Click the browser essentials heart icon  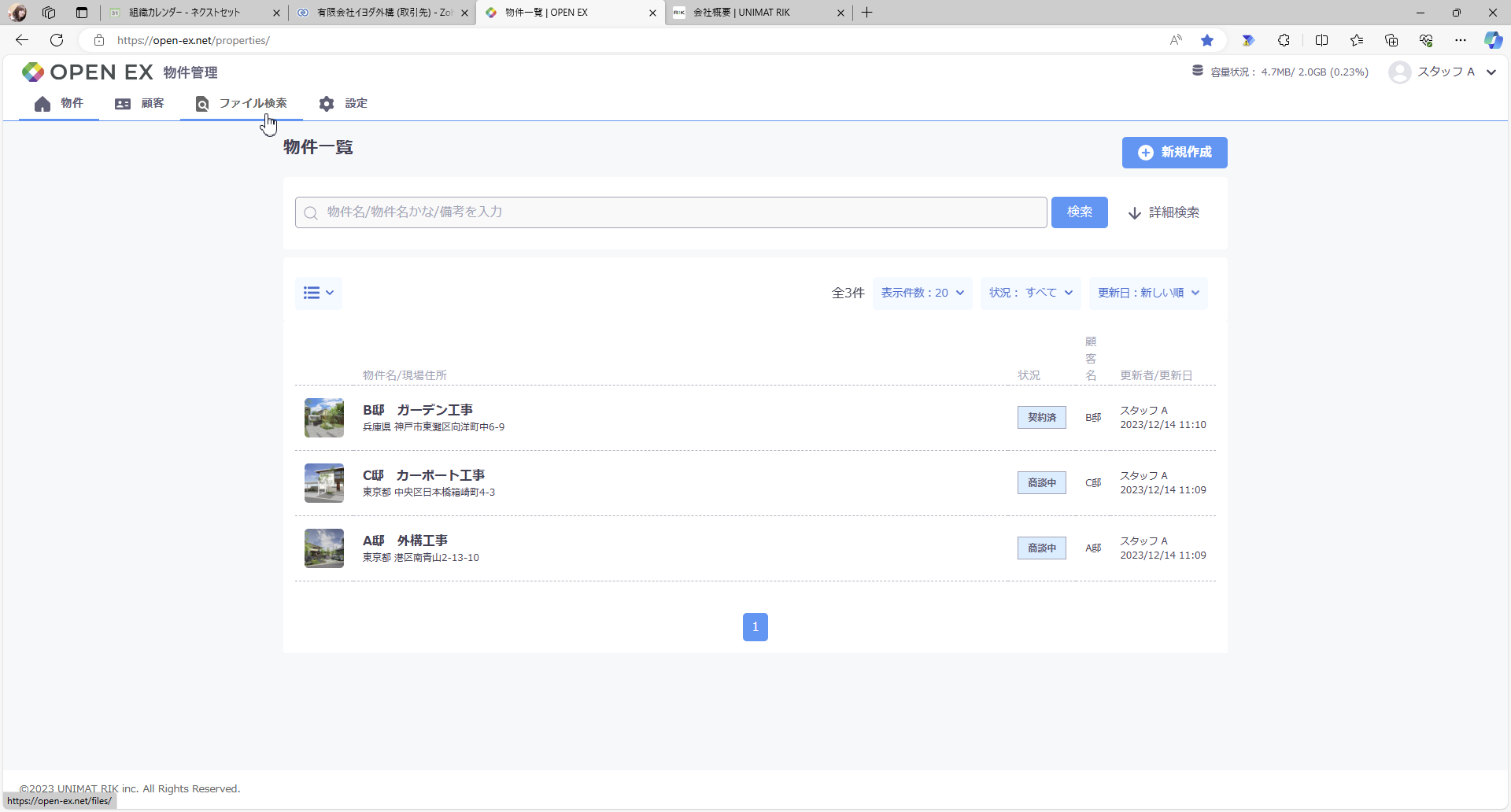[1426, 40]
